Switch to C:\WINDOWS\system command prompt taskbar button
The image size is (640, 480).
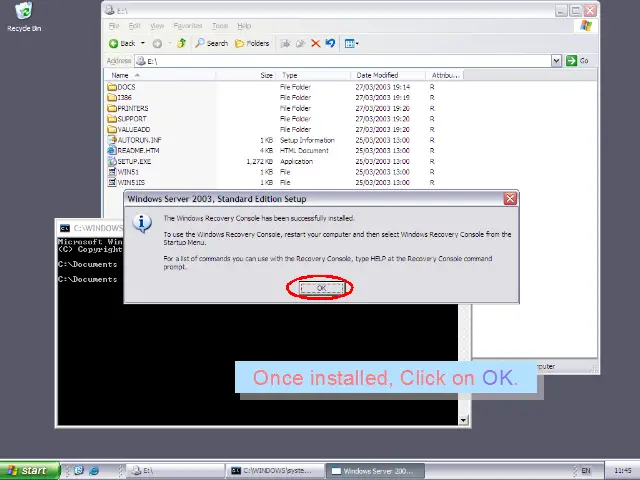[x=275, y=471]
